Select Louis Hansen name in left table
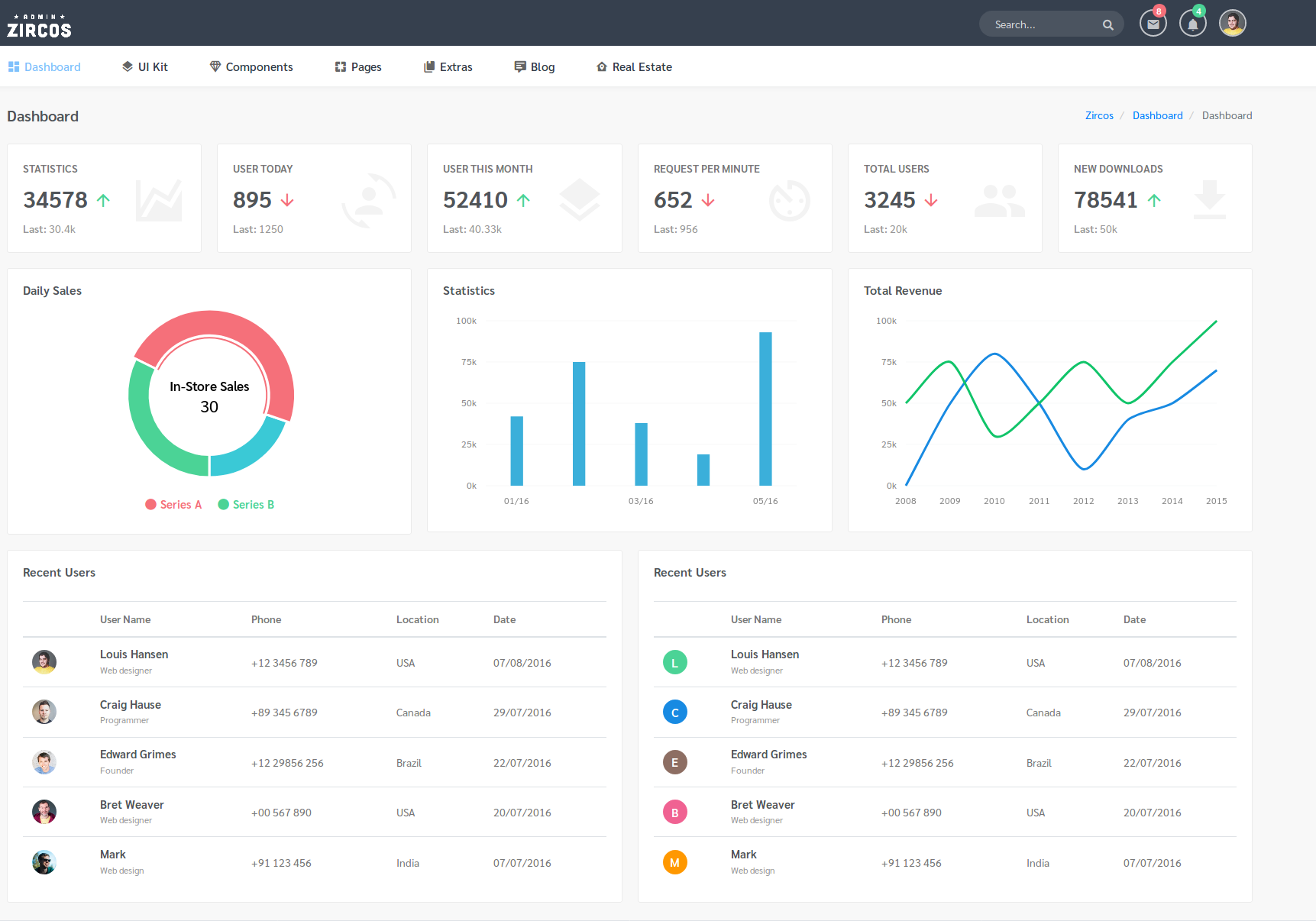Screen dimensions: 1316x921 (134, 654)
